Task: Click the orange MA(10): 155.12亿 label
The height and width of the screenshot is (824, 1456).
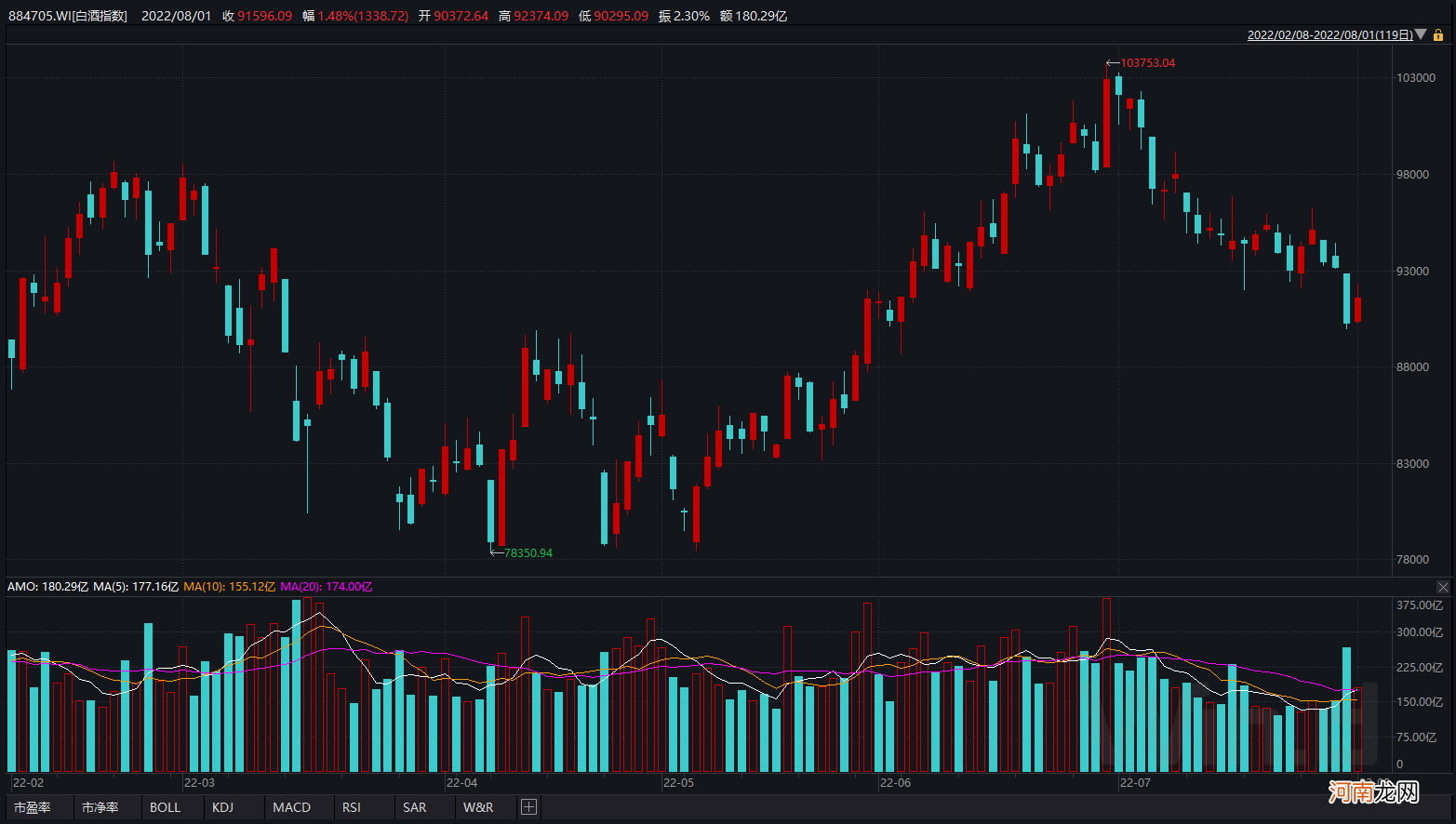Action: pos(229,587)
